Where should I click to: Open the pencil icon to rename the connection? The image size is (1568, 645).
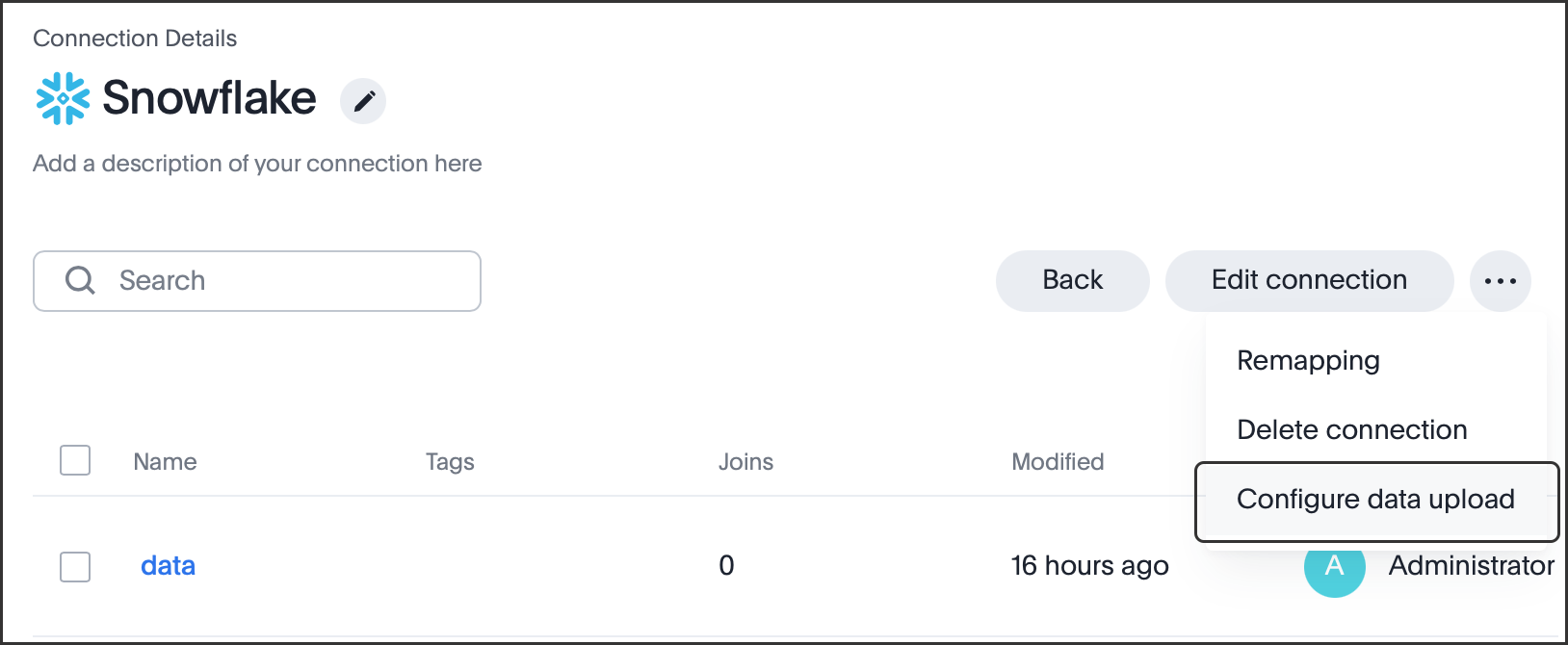(x=363, y=100)
